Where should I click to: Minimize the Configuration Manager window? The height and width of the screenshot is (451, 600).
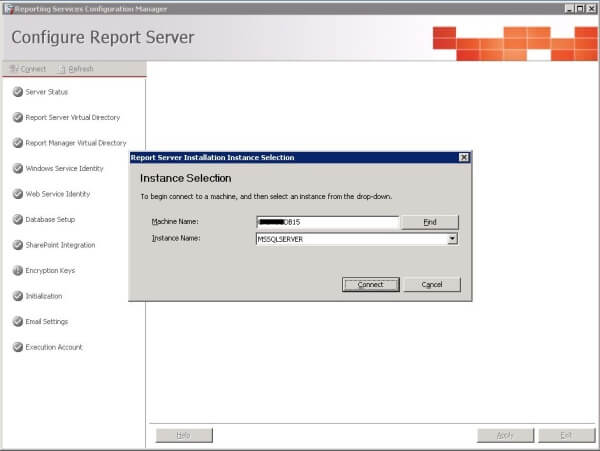[569, 8]
